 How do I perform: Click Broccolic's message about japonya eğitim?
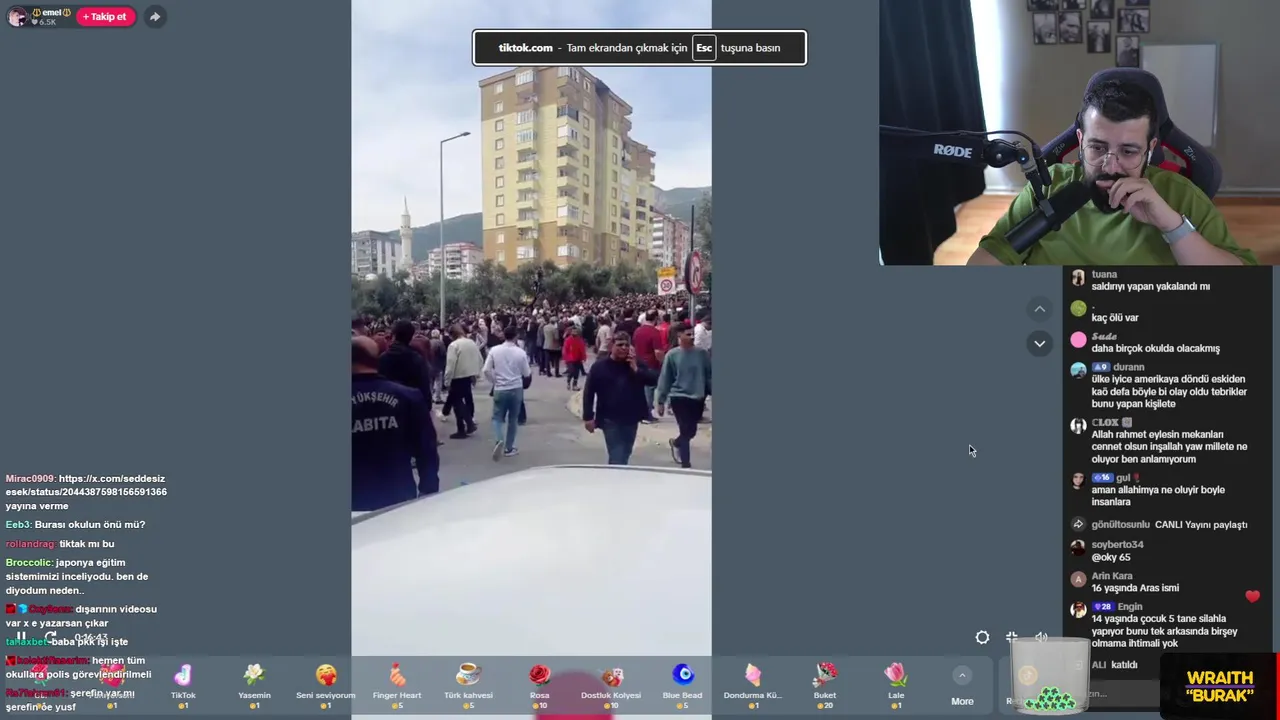(77, 576)
